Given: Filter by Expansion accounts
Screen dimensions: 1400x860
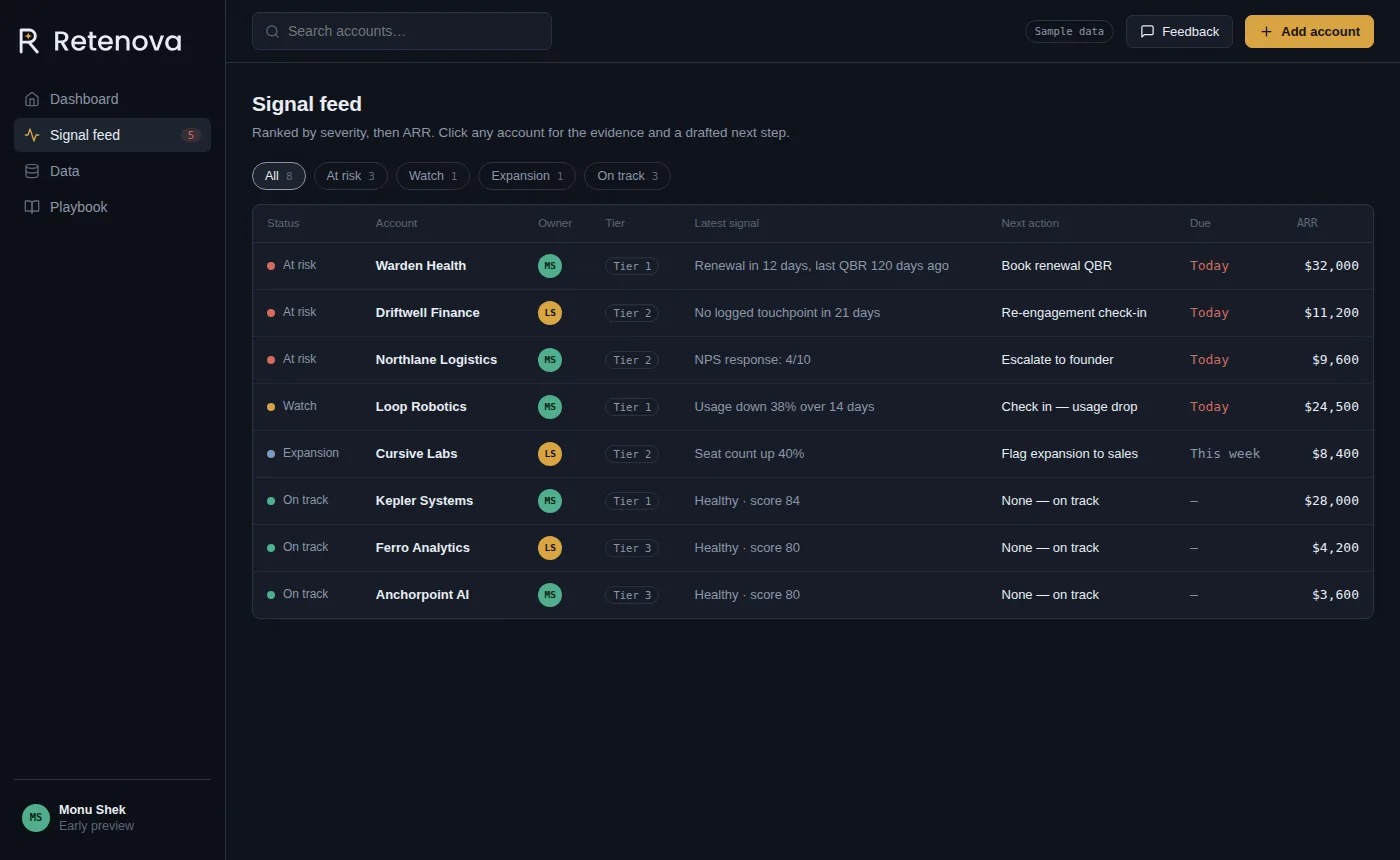Looking at the screenshot, I should (527, 176).
